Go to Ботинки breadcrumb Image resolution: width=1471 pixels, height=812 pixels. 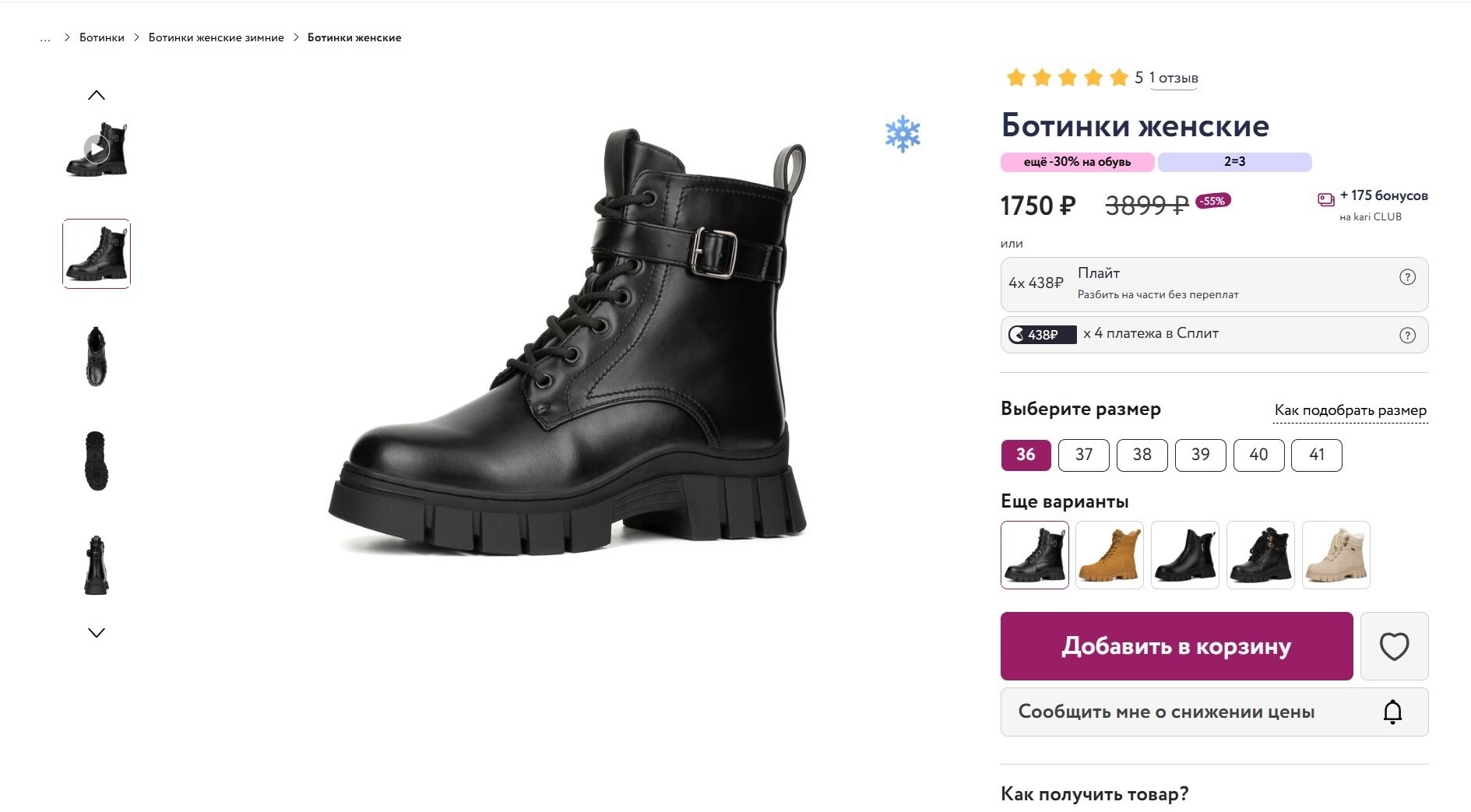click(102, 37)
